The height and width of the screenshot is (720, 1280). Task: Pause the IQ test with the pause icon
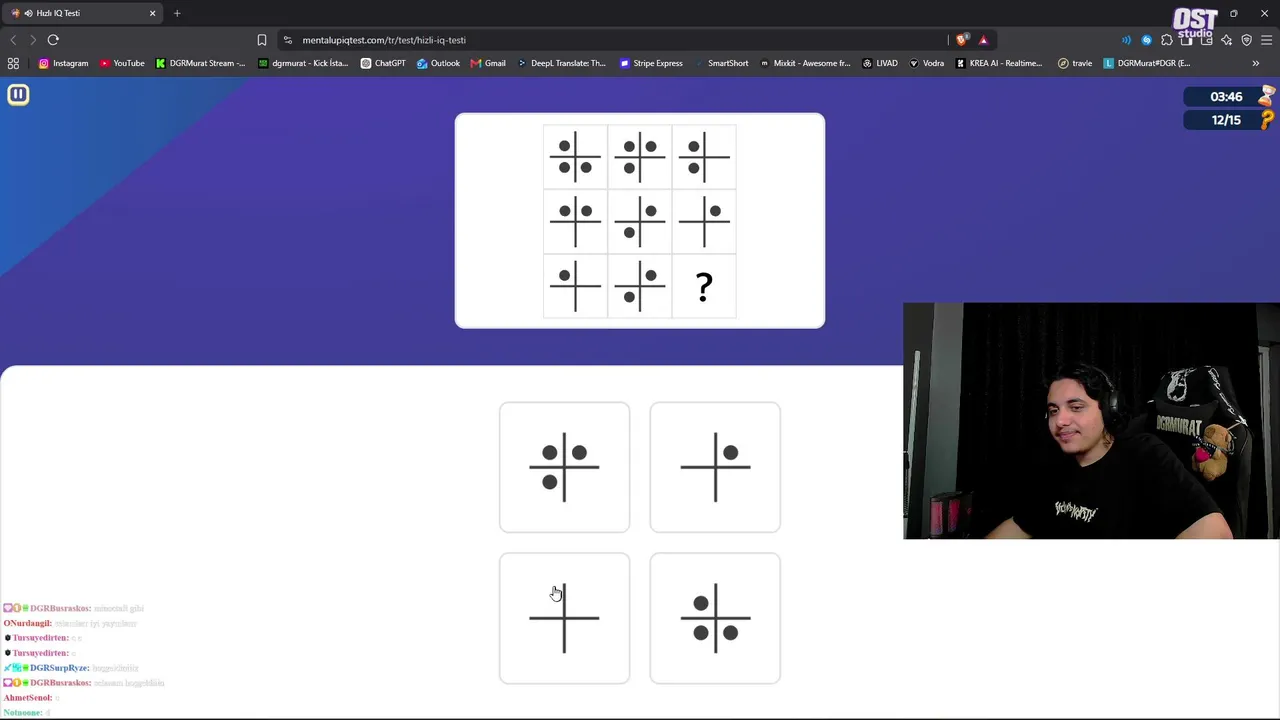(18, 94)
